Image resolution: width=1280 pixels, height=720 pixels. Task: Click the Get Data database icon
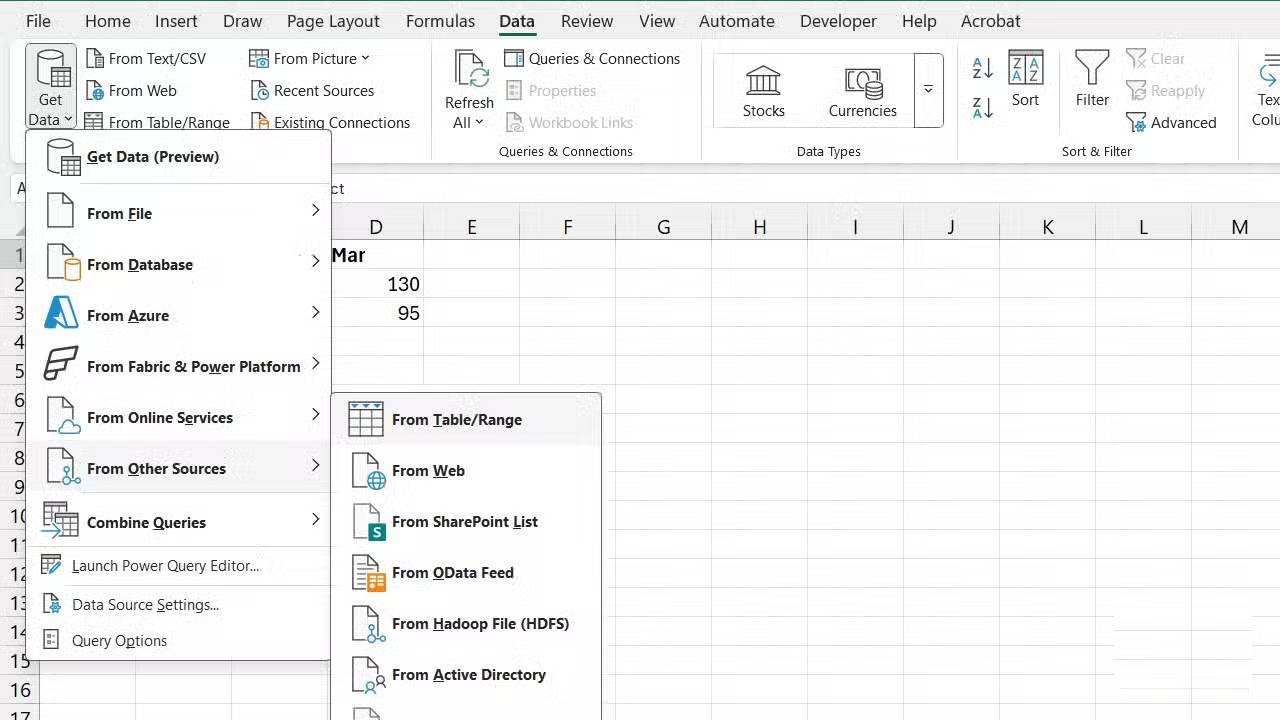(x=51, y=68)
